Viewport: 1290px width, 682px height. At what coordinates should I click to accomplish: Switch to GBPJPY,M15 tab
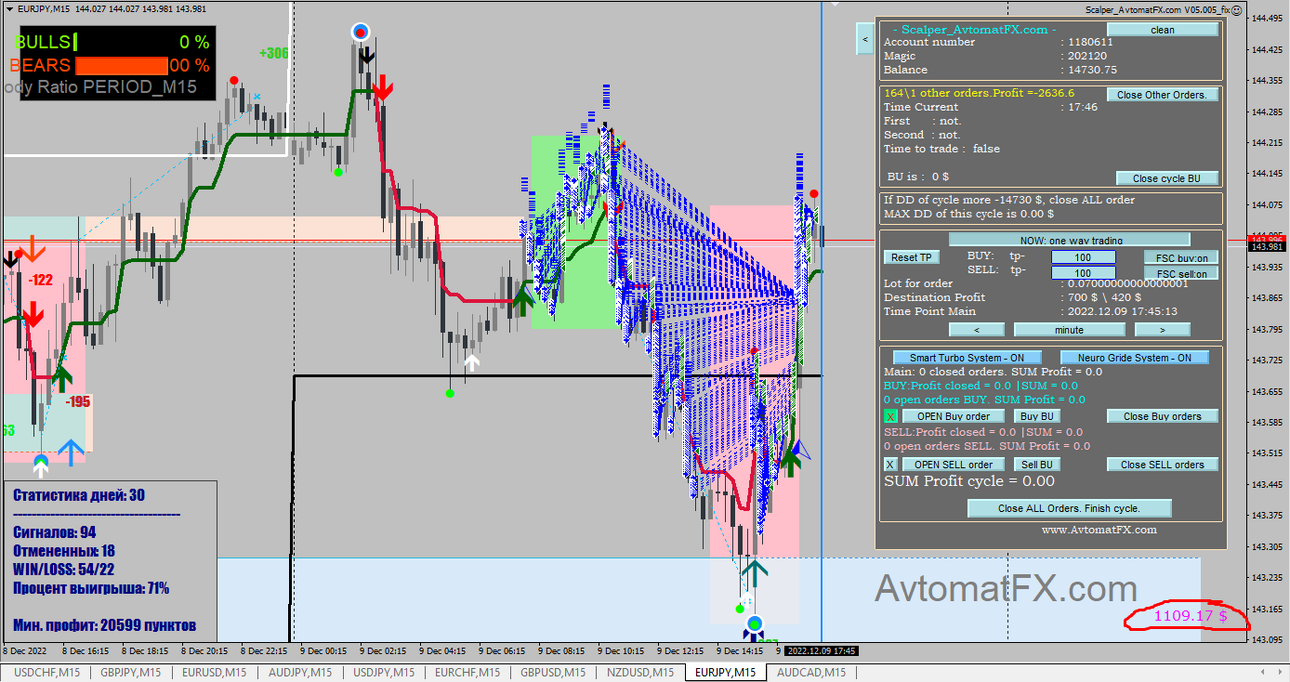[x=130, y=673]
